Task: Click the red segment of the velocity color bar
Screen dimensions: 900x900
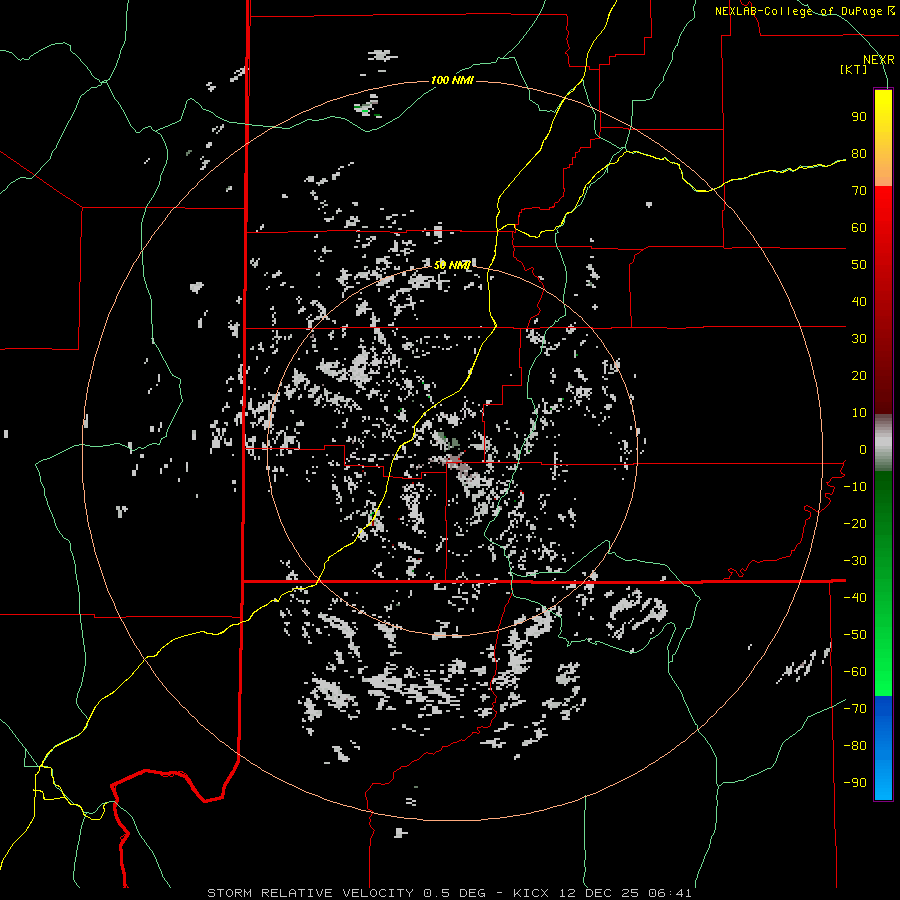Action: click(883, 300)
